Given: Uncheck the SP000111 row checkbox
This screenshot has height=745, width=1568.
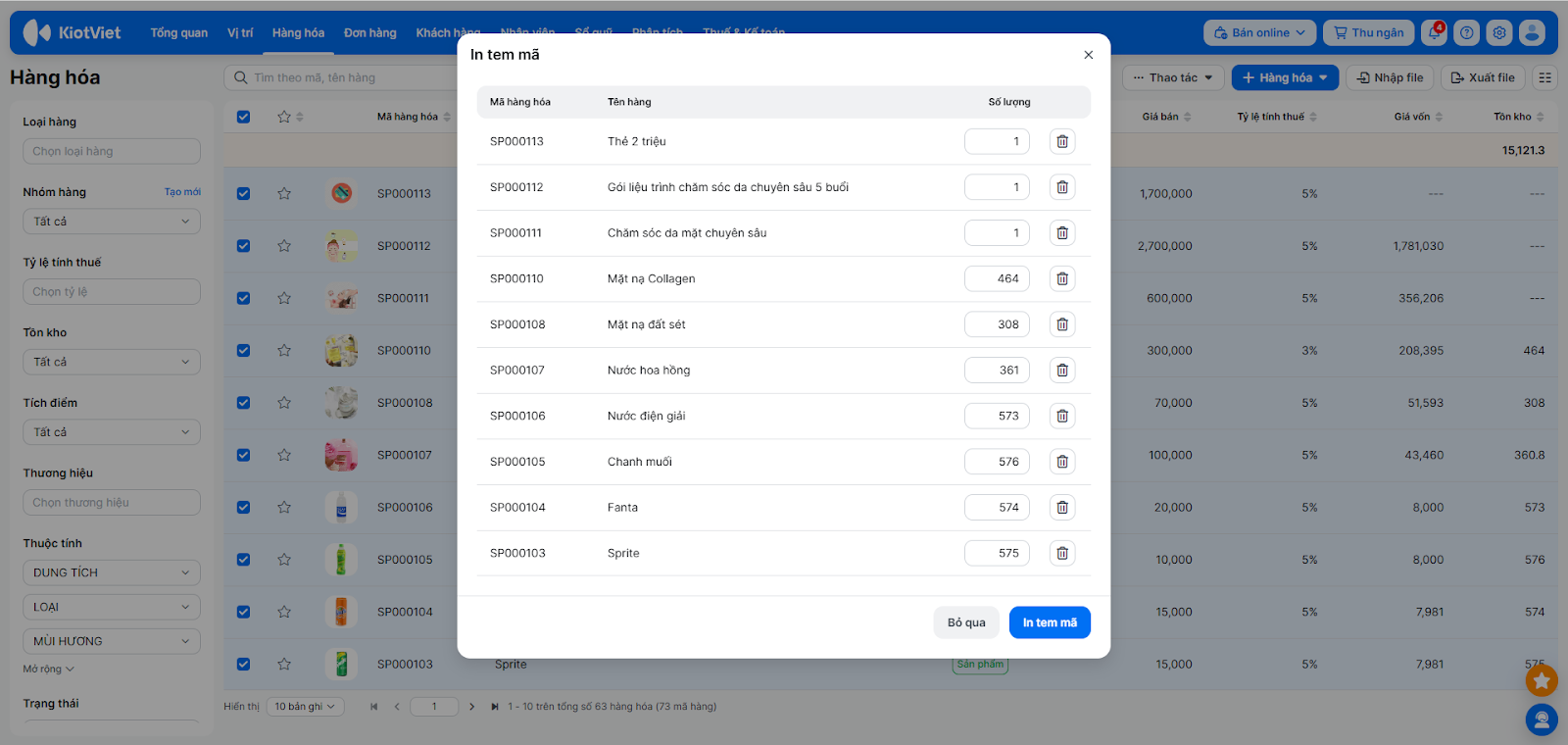Looking at the screenshot, I should pos(243,298).
